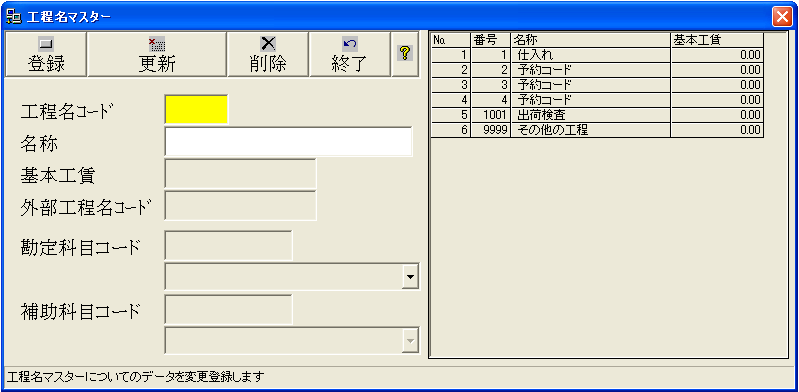This screenshot has width=799, height=392.
Task: Open the 勘定科目 dropdown list
Action: (x=410, y=277)
